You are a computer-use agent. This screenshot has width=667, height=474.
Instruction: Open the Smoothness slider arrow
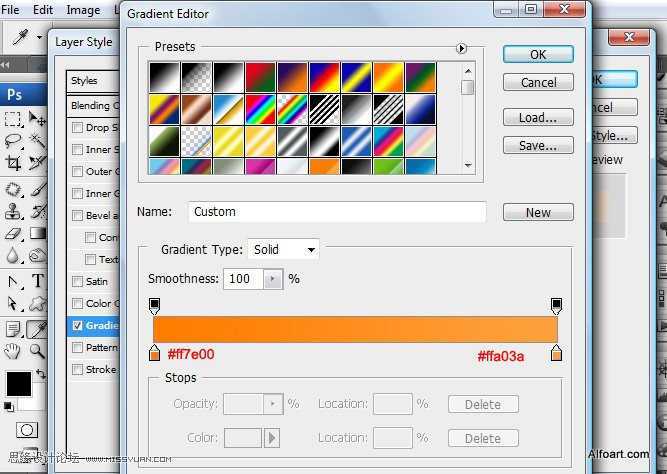click(x=273, y=279)
